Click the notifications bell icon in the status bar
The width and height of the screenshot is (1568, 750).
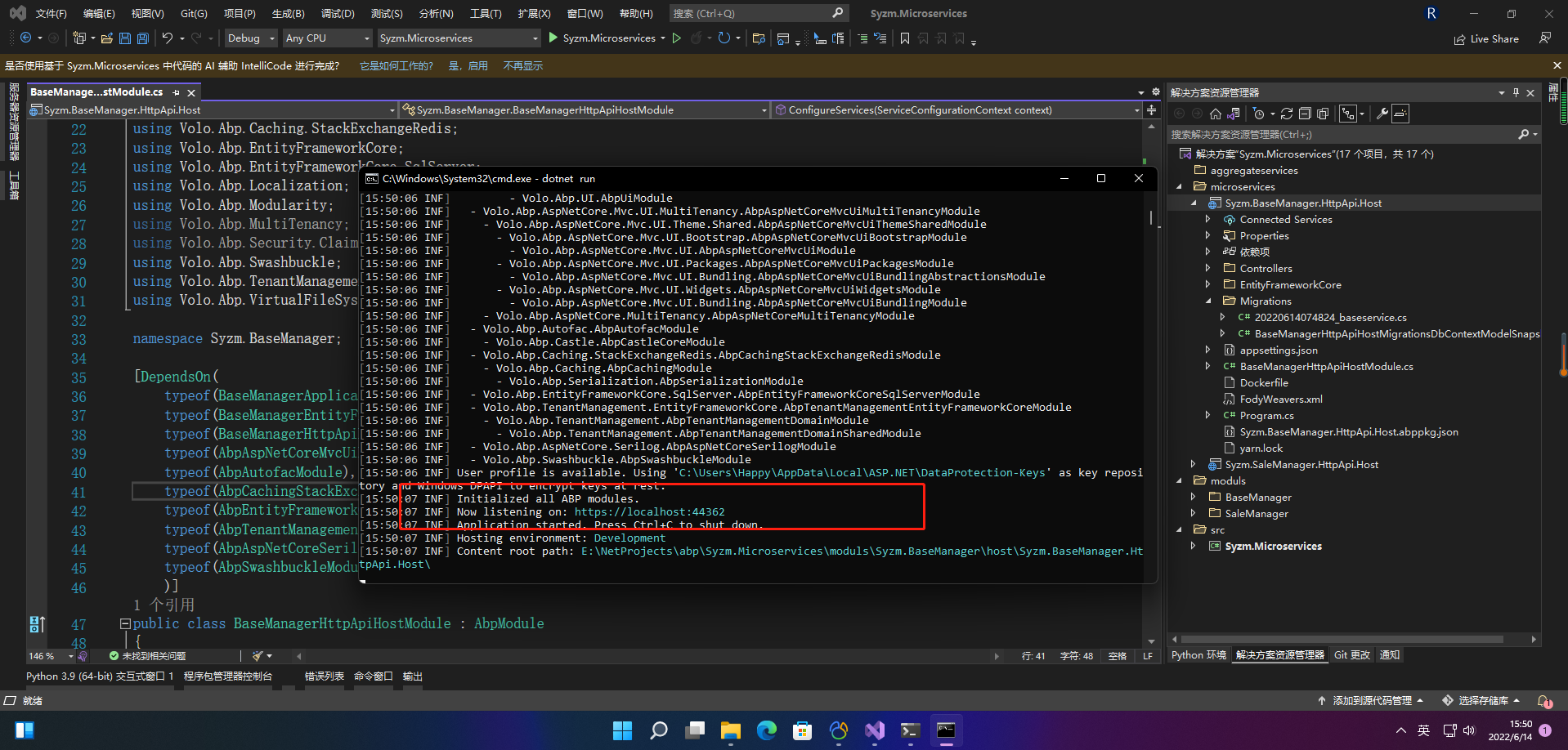[x=1543, y=701]
